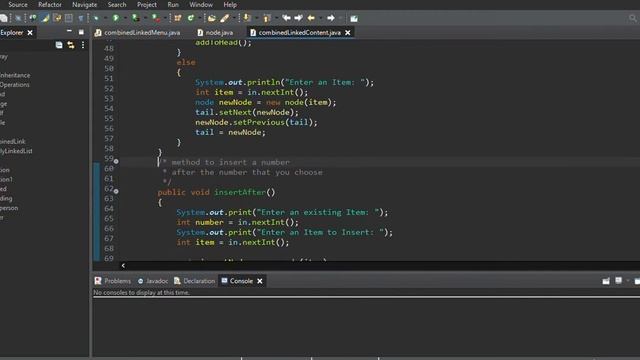The width and height of the screenshot is (640, 360).
Task: Toggle Show Whitespace Characters icon
Action: click(80, 18)
